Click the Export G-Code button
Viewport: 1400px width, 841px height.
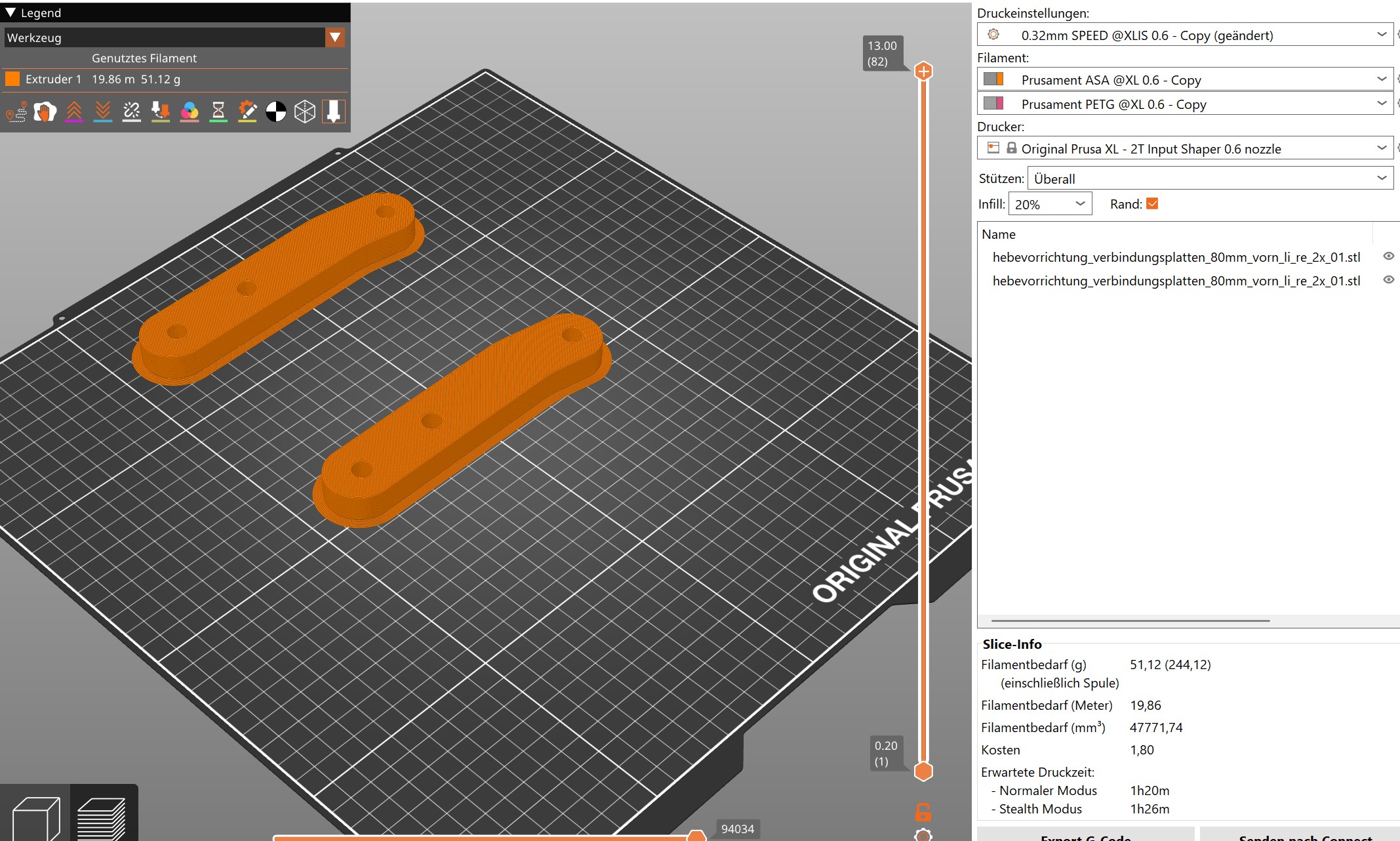[x=1085, y=834]
